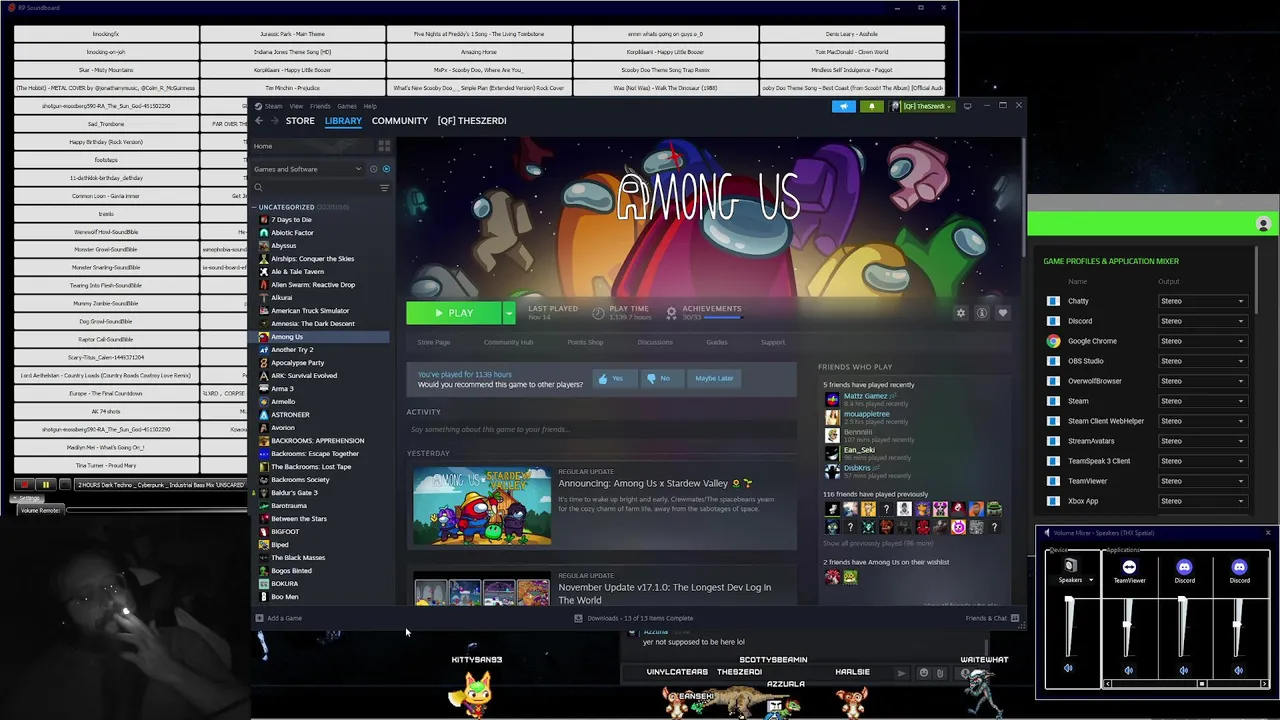Click Maybe Later on recommendation prompt
The height and width of the screenshot is (720, 1280).
coord(714,378)
